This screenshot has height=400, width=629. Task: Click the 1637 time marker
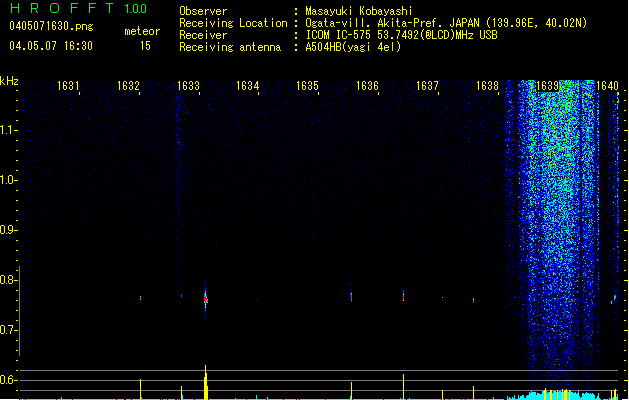point(427,86)
